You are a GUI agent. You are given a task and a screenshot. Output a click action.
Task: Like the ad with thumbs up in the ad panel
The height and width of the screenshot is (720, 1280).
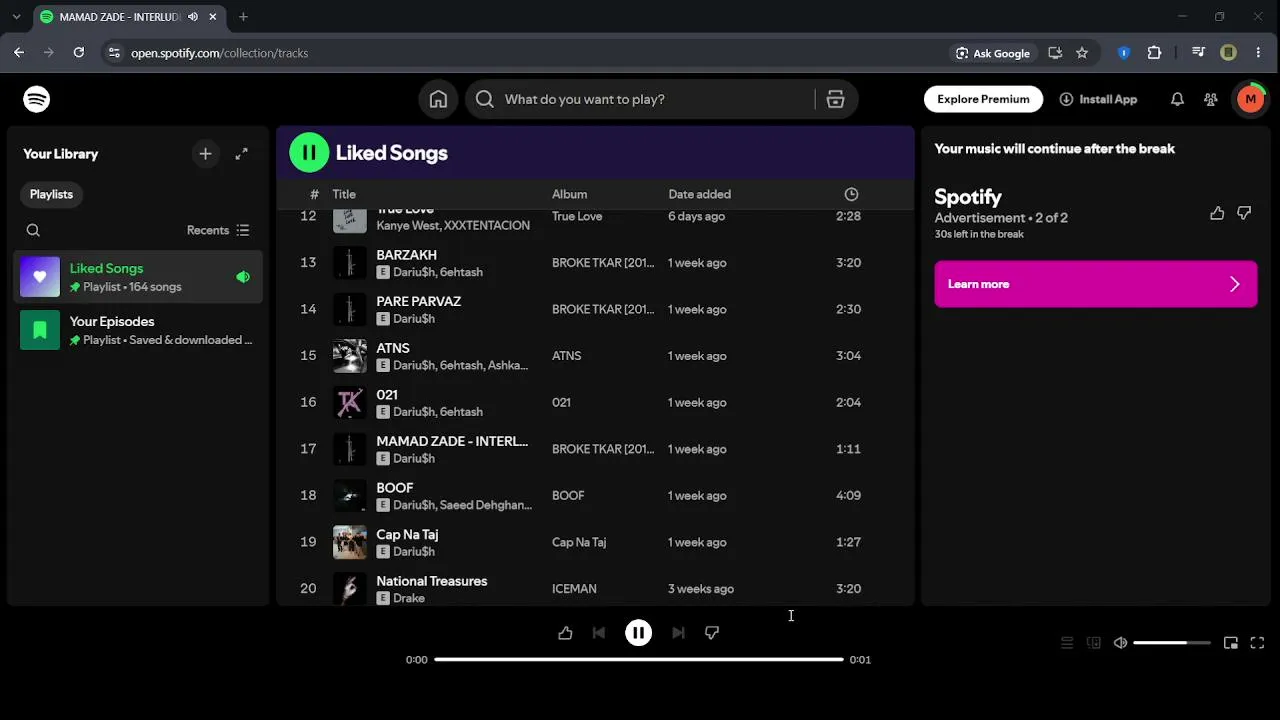1217,213
